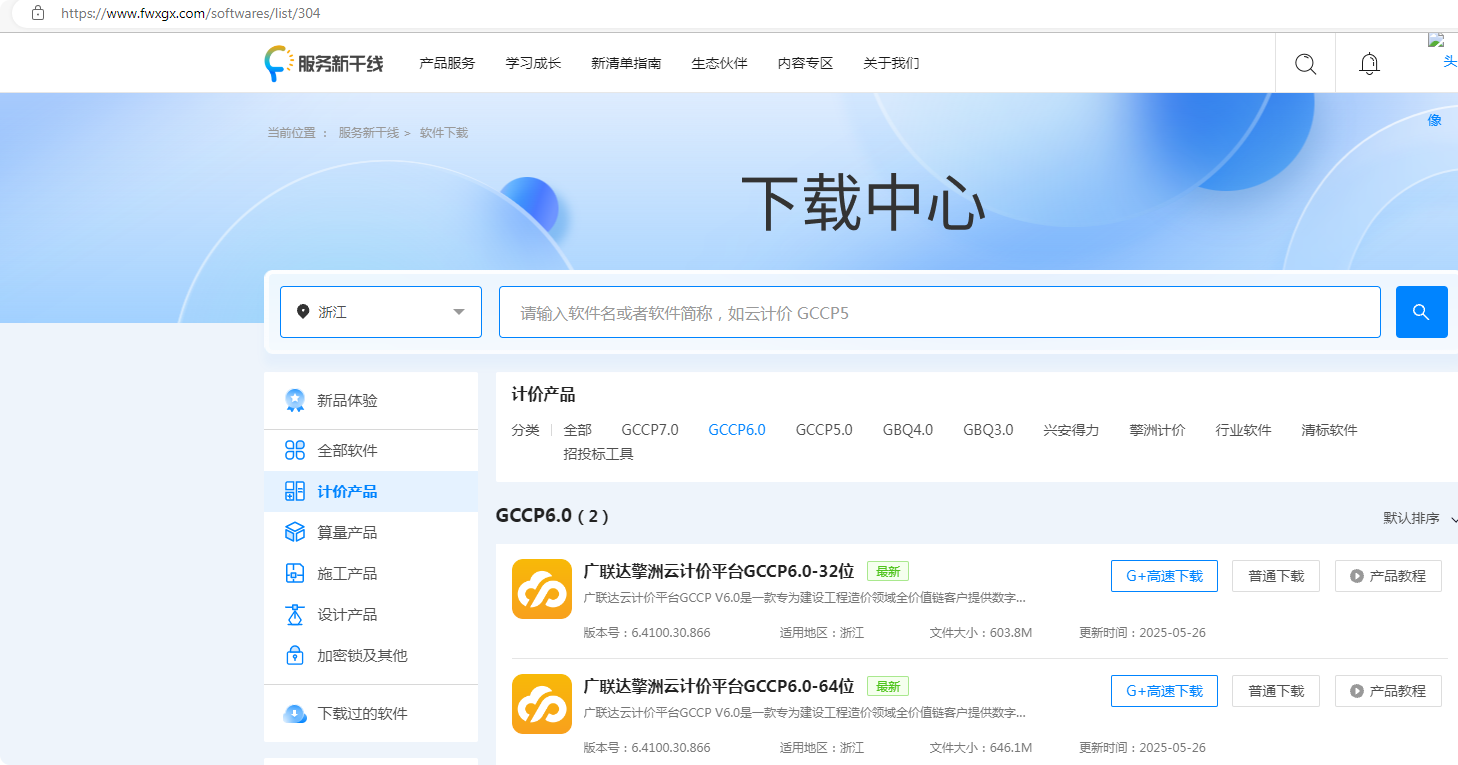
Task: Open the 施工产品 category icon
Action: click(x=294, y=572)
